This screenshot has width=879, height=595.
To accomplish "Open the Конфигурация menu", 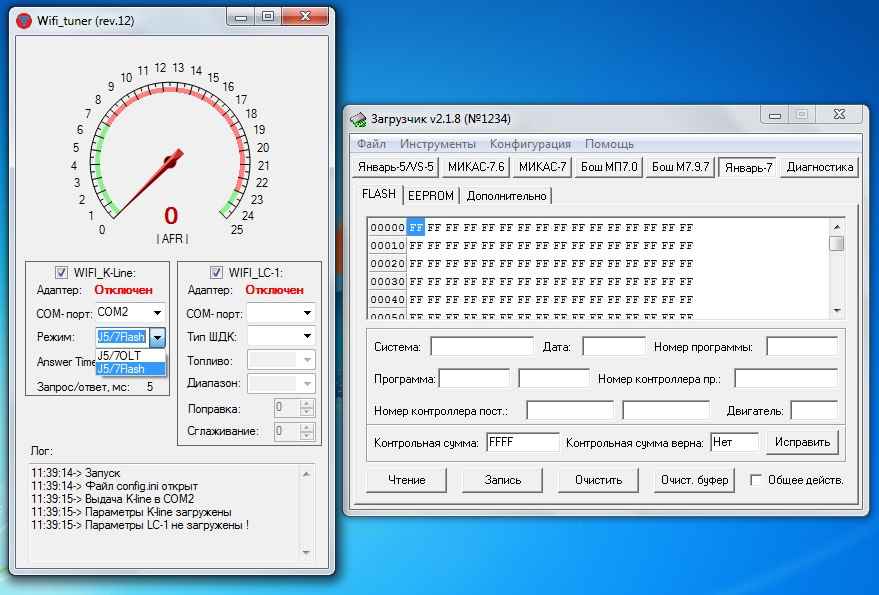I will (530, 144).
